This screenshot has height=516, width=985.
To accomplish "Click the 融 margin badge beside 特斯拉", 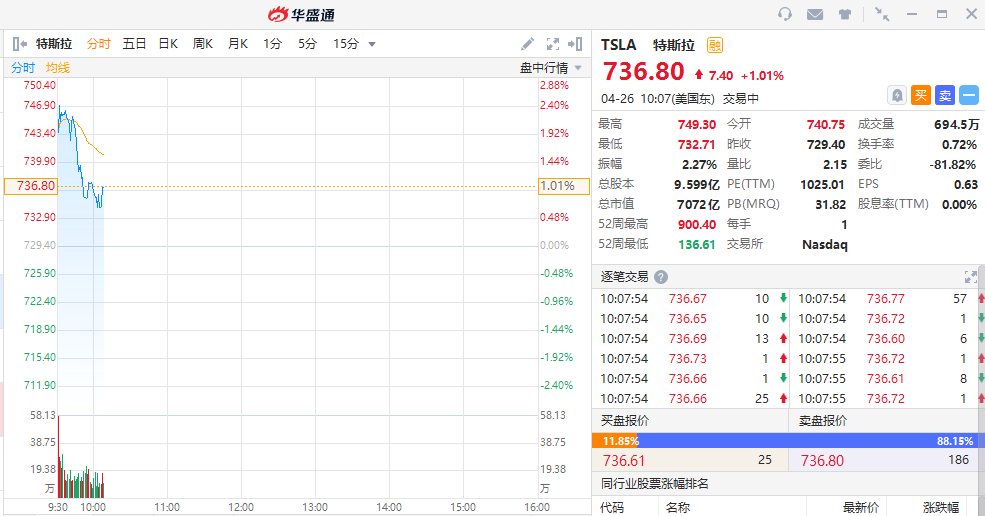I will [715, 45].
